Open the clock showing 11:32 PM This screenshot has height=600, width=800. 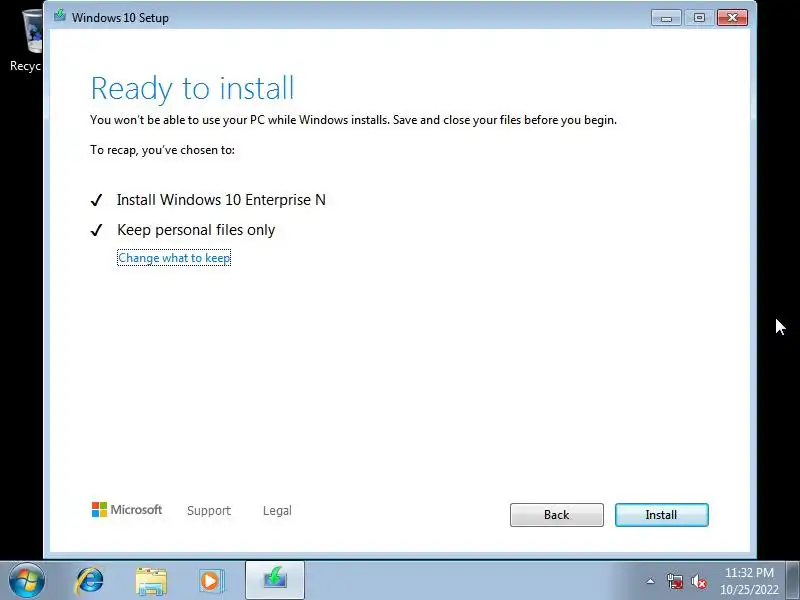click(749, 581)
